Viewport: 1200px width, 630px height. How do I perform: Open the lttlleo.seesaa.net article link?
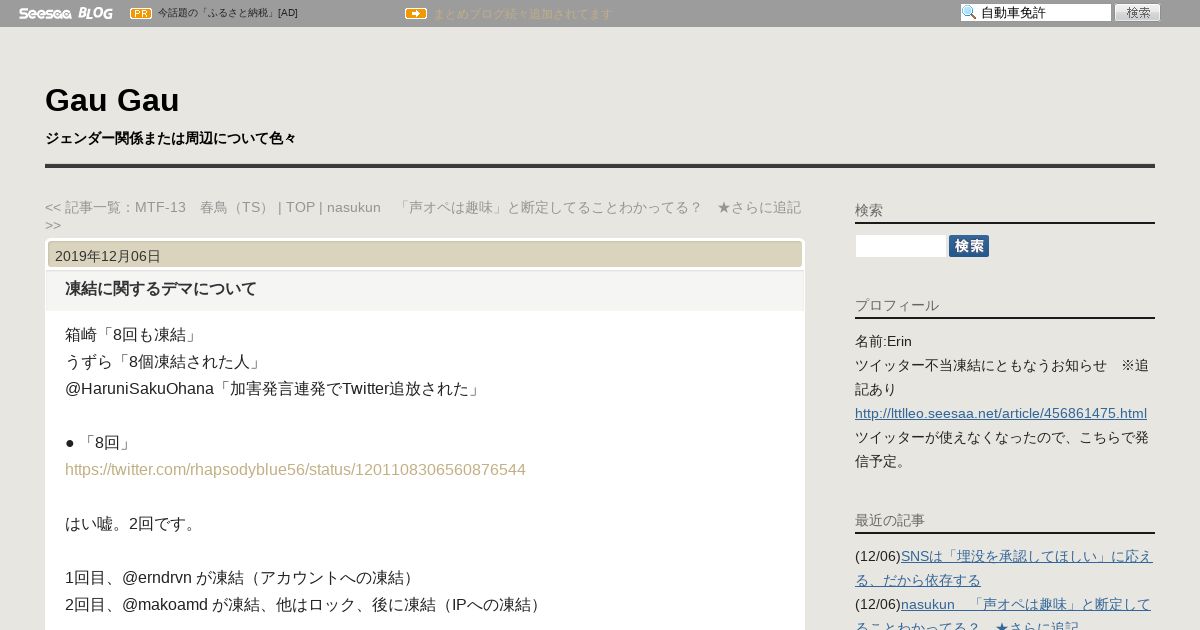pos(1001,413)
